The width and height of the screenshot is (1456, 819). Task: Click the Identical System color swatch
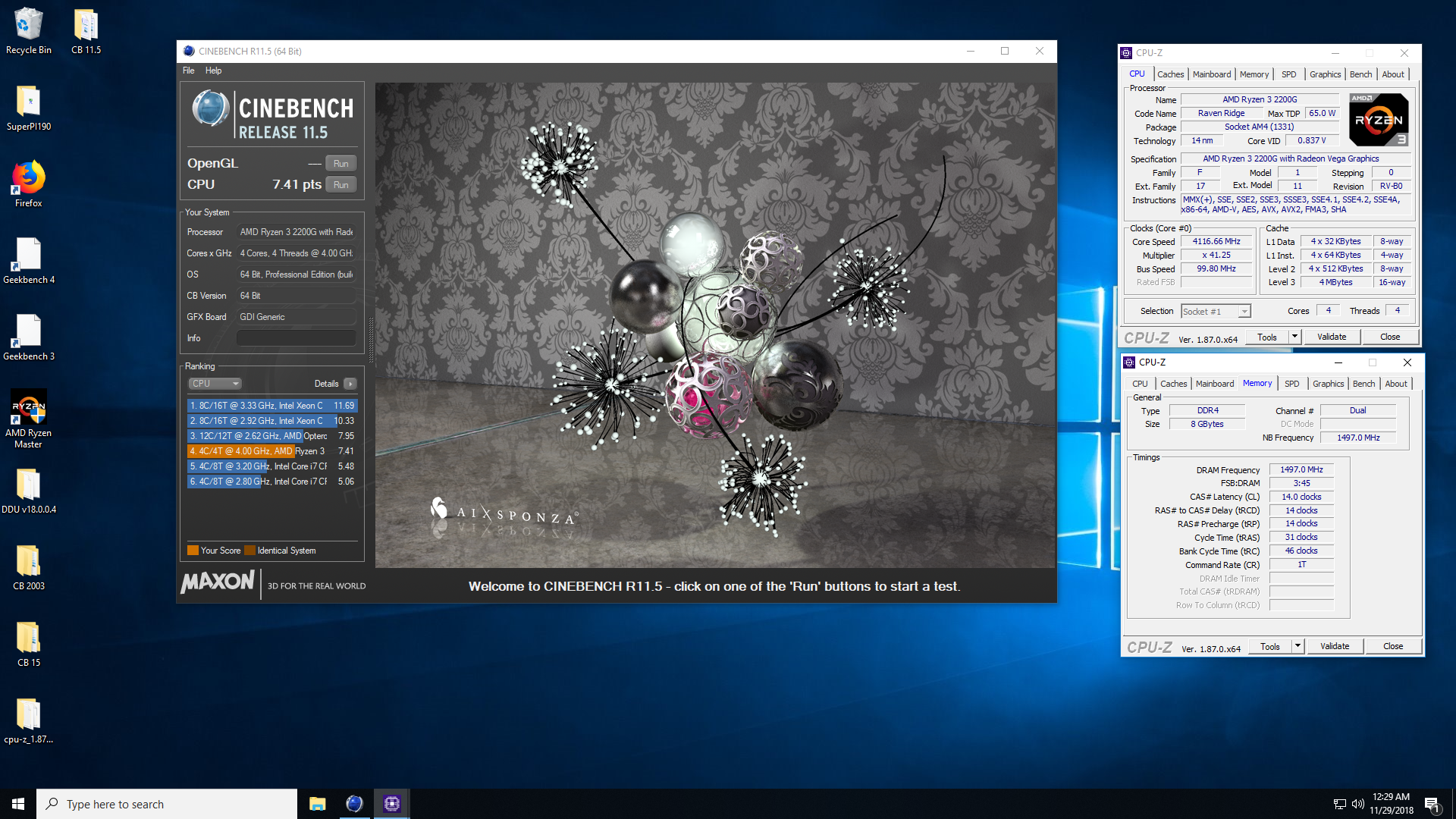249,551
